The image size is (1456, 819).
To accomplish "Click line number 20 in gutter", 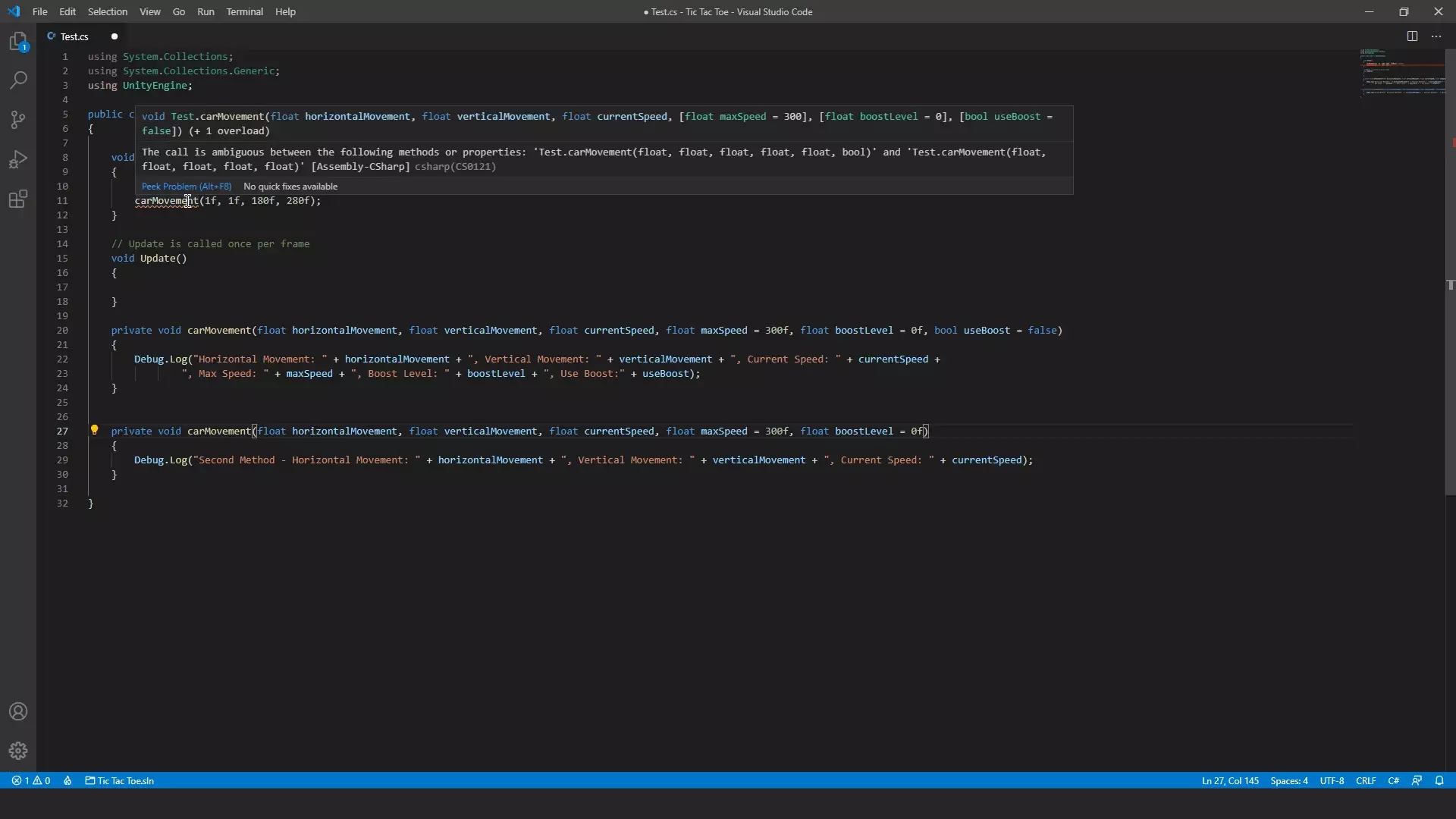I will (x=62, y=331).
